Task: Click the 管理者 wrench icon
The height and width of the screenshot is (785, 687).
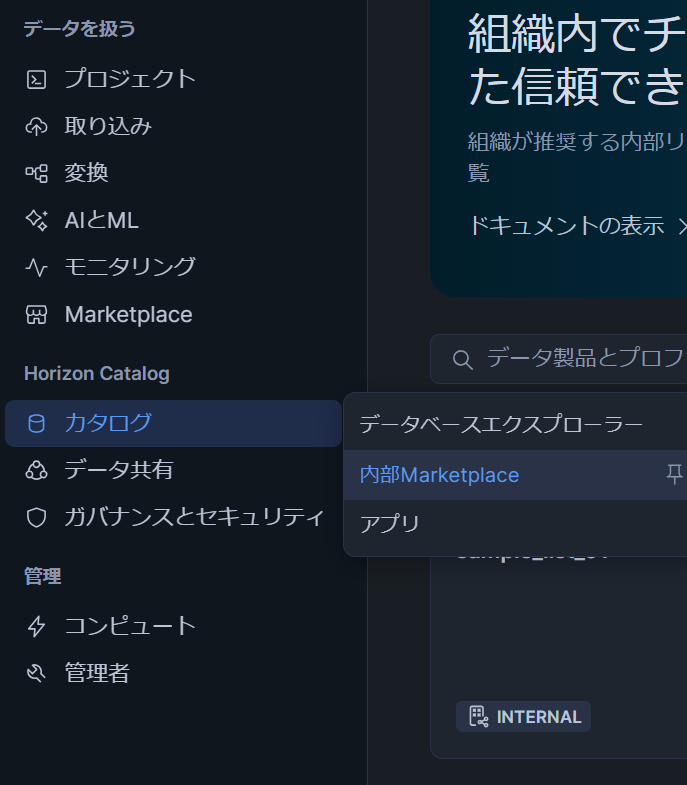Action: (x=36, y=674)
